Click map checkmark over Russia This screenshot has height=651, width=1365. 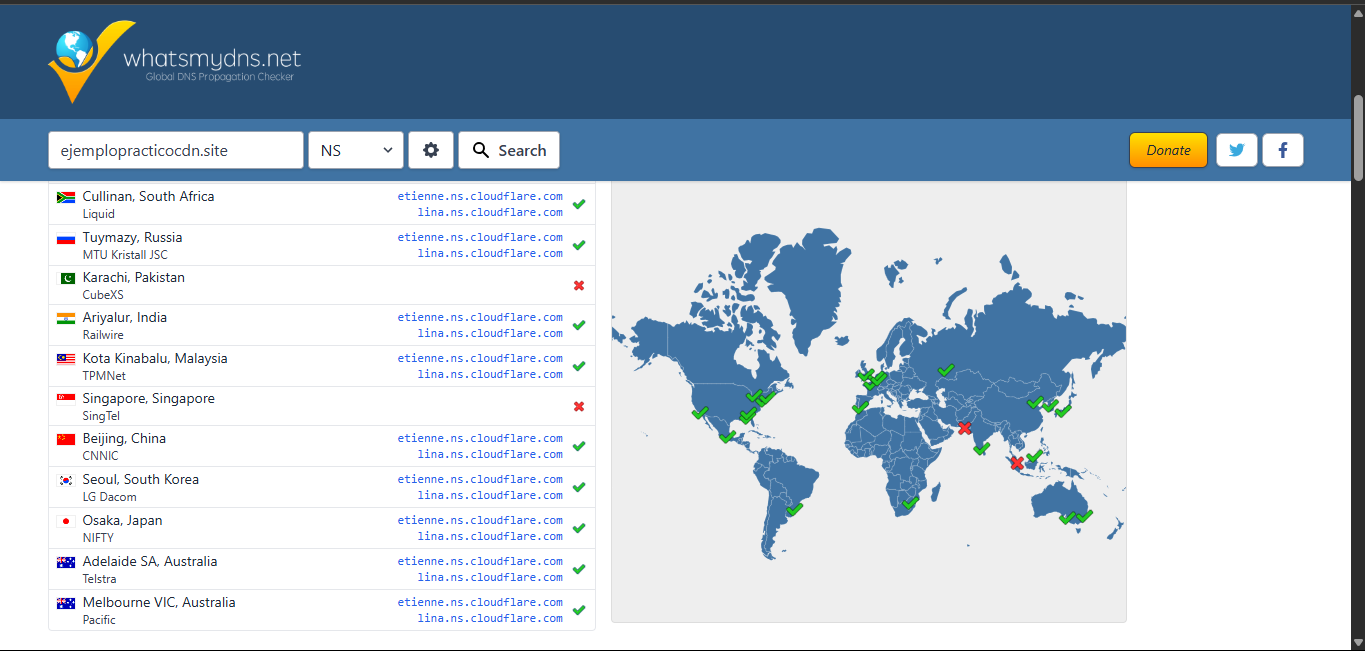945,370
